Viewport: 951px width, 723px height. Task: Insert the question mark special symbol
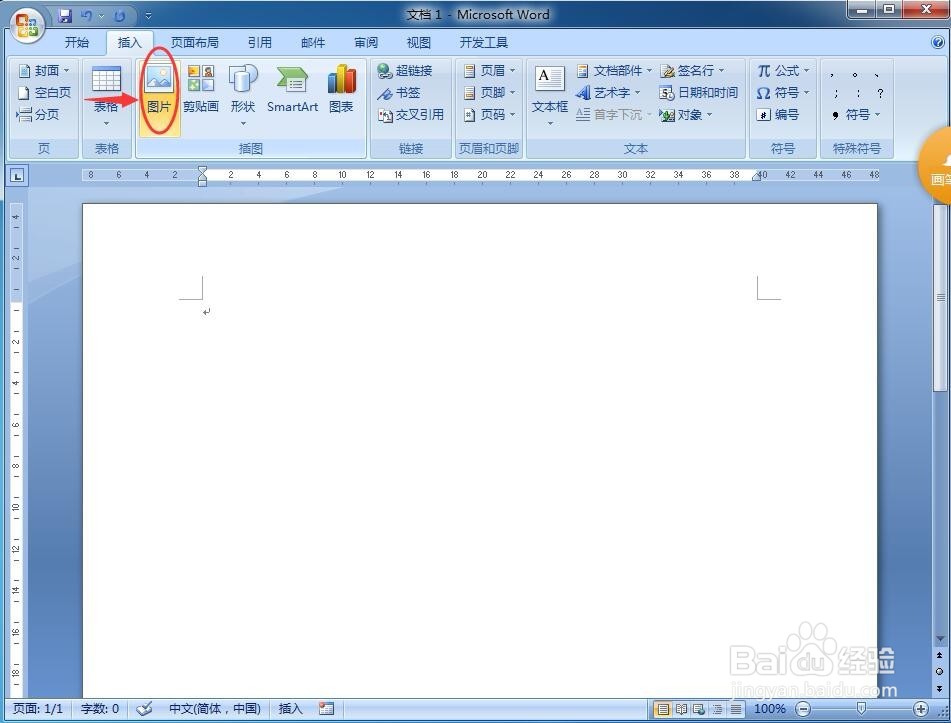click(x=880, y=93)
